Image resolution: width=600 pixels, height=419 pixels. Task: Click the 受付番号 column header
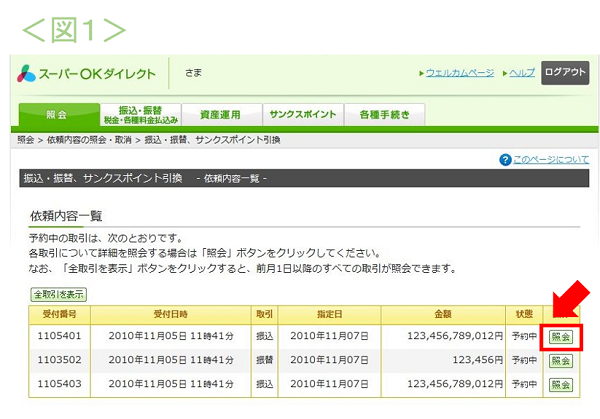pyautogui.click(x=59, y=314)
